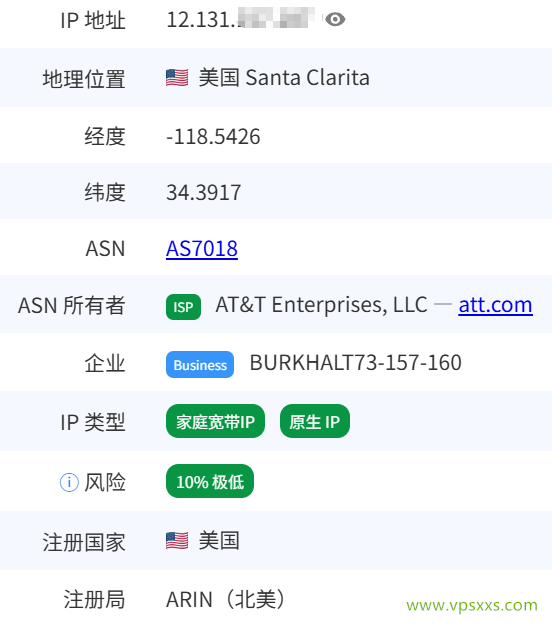The image size is (552, 625).
Task: Click the partially masked IP 12.131
Action: (x=241, y=19)
